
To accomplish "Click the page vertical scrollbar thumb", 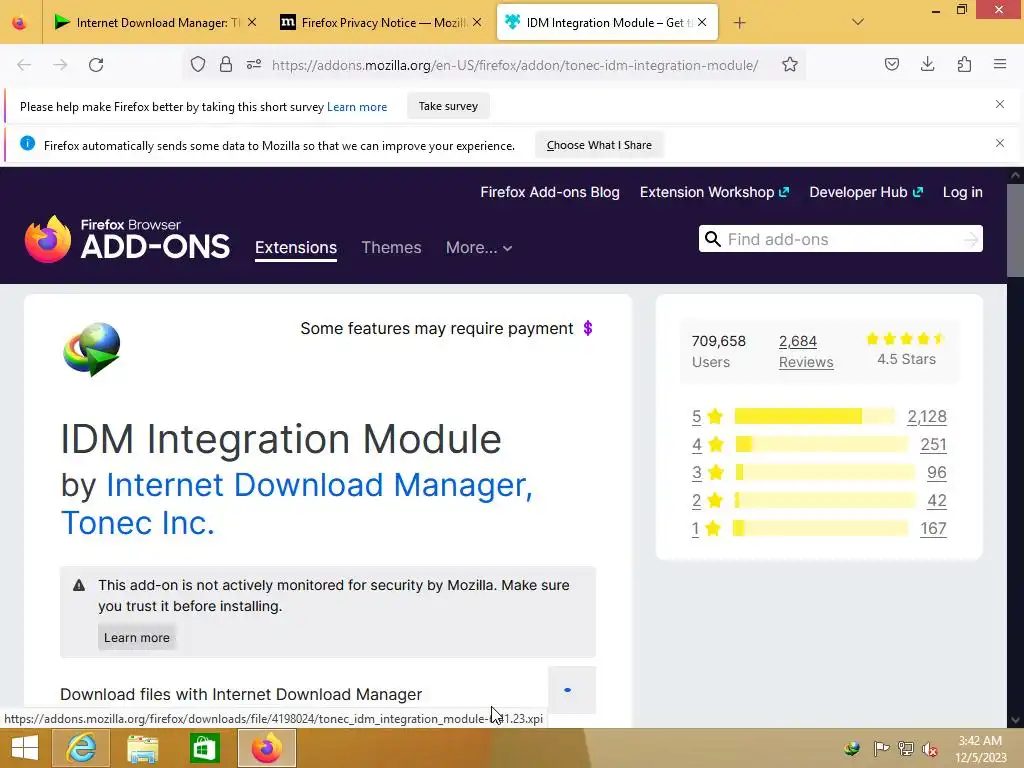I will (x=1015, y=230).
